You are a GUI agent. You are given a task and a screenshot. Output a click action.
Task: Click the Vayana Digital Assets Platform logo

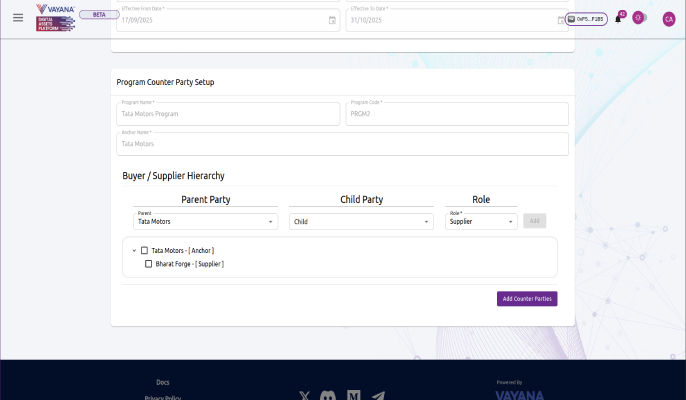coord(55,18)
